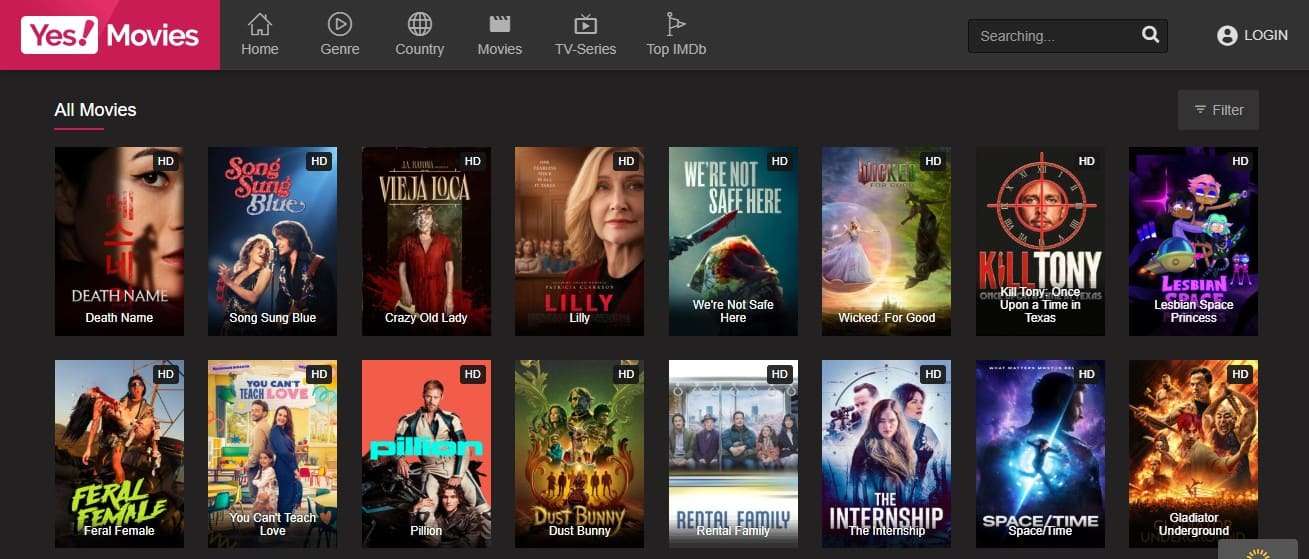Click the 'Feral Female' title text

[x=119, y=531]
